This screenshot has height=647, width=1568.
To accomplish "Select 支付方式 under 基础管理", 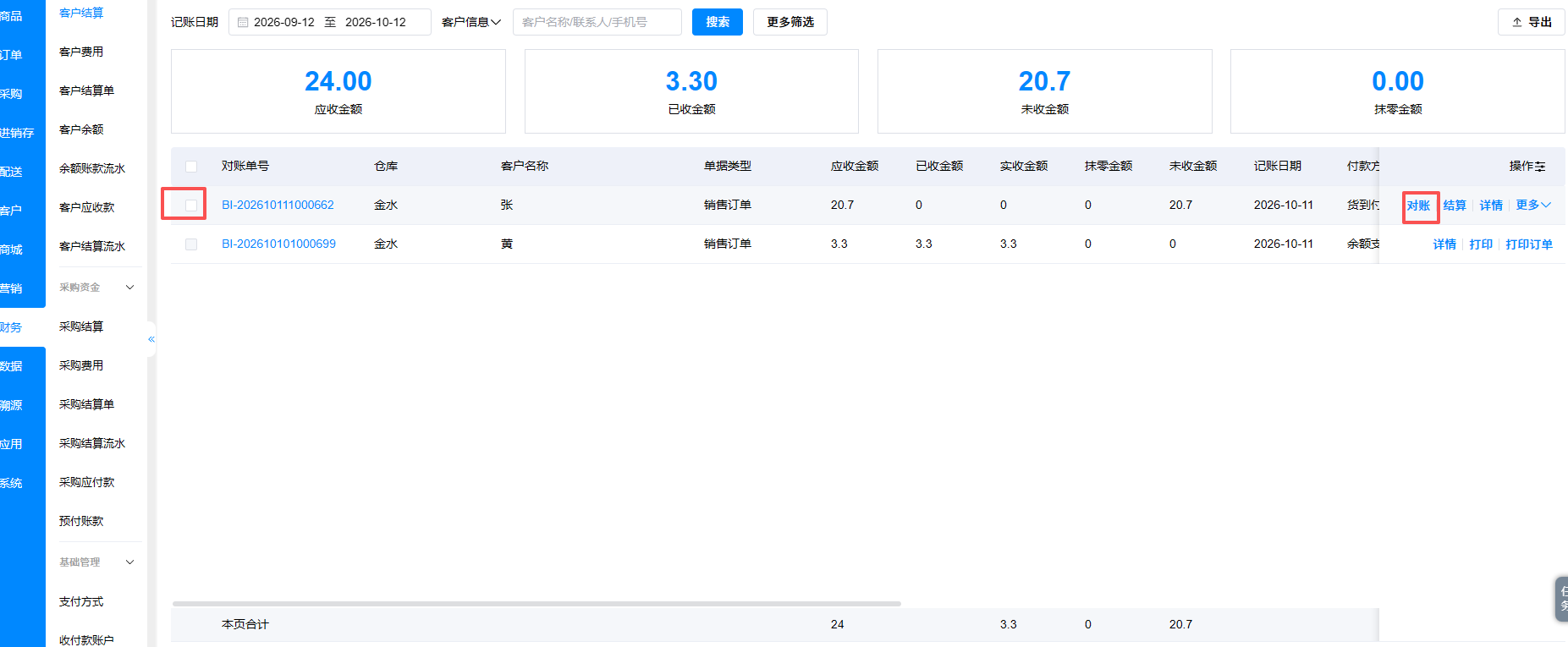I will pyautogui.click(x=81, y=601).
